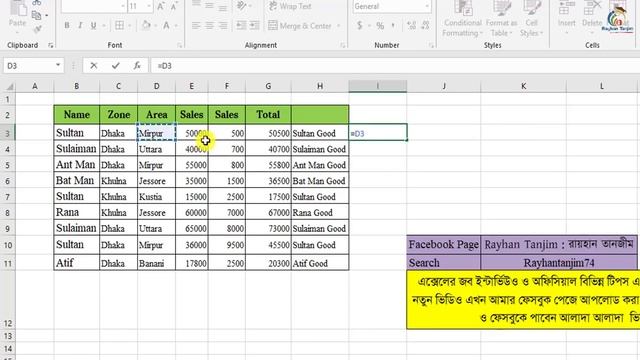
Task: Open the General number format dropdown
Action: 427,6
